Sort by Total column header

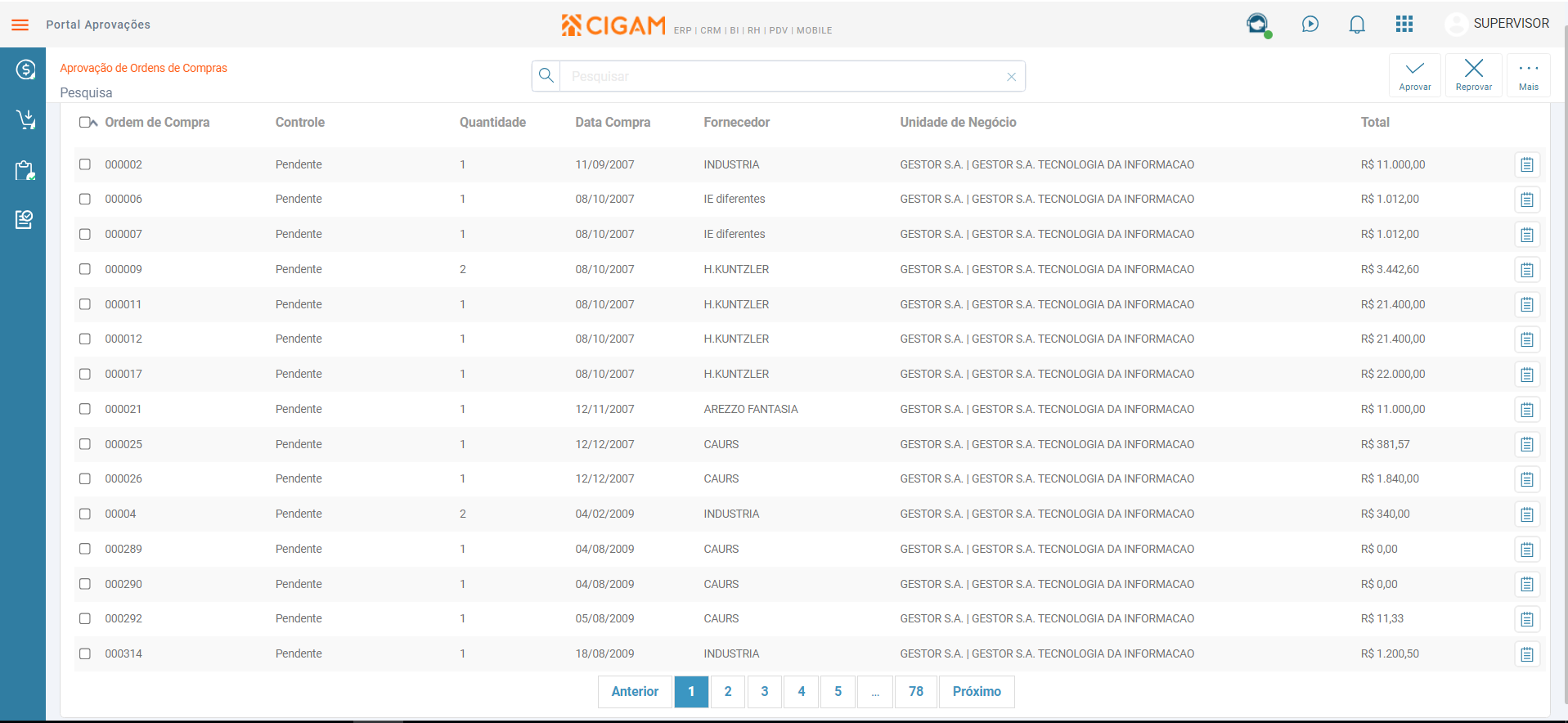click(x=1375, y=123)
